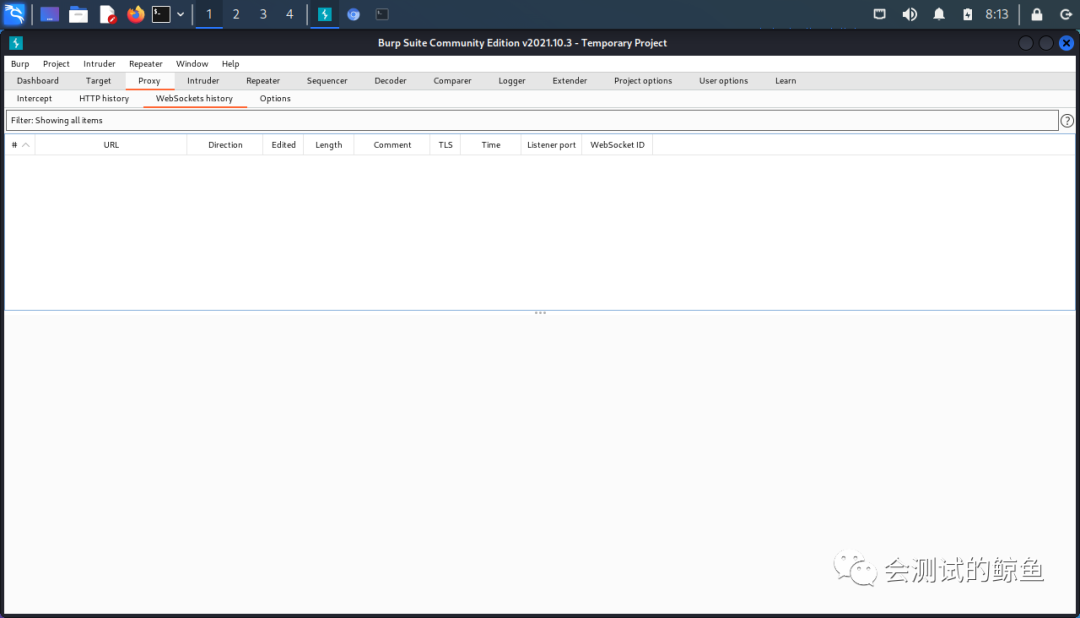Select the Burp Suite taskbar window icon

[x=324, y=14]
